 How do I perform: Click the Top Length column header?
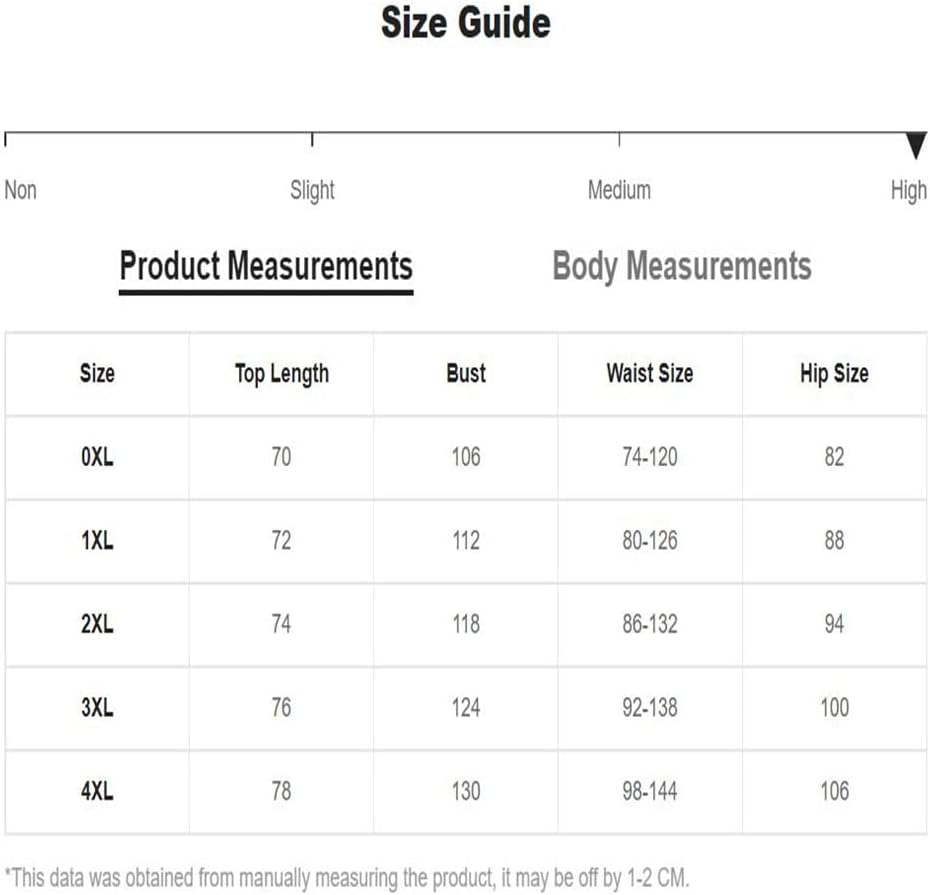(x=282, y=374)
